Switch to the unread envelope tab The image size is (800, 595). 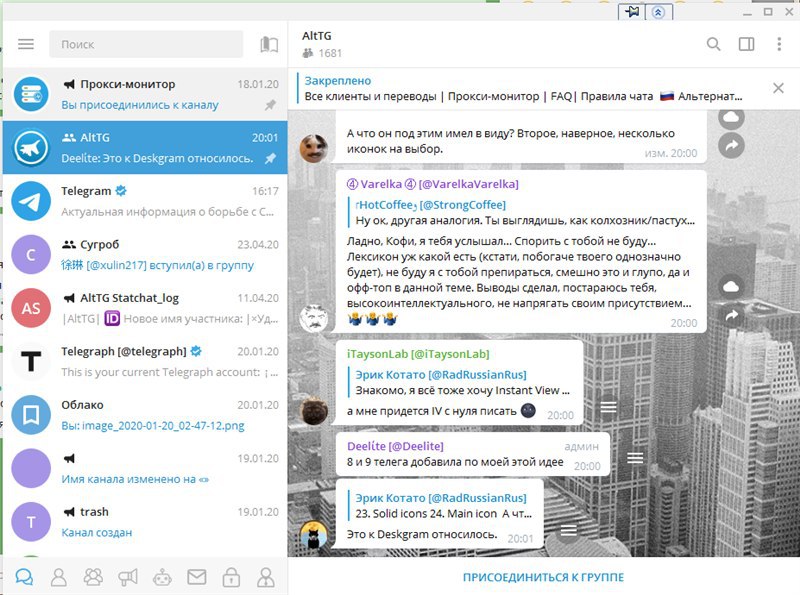pyautogui.click(x=196, y=577)
